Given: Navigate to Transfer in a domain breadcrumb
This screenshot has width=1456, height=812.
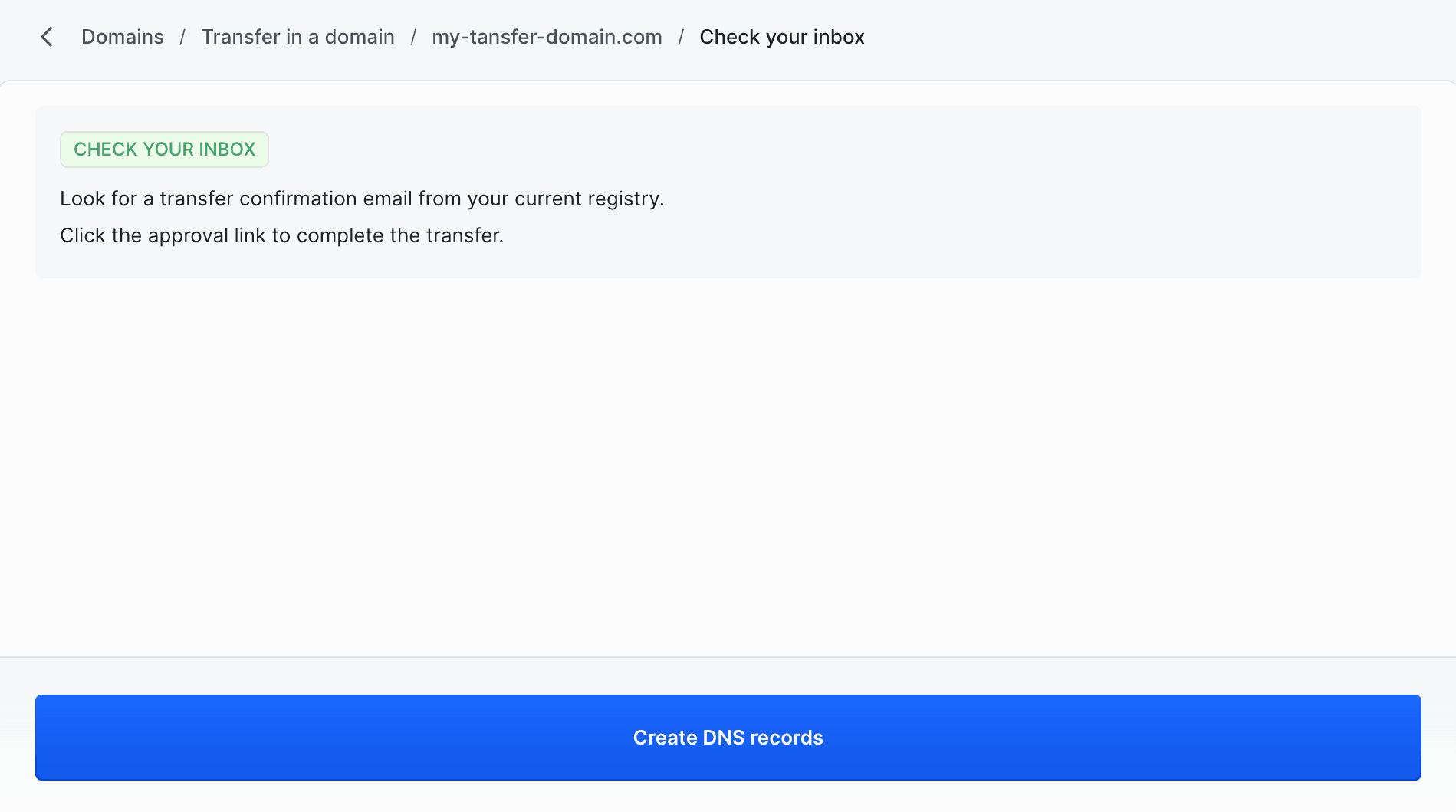Looking at the screenshot, I should tap(297, 37).
